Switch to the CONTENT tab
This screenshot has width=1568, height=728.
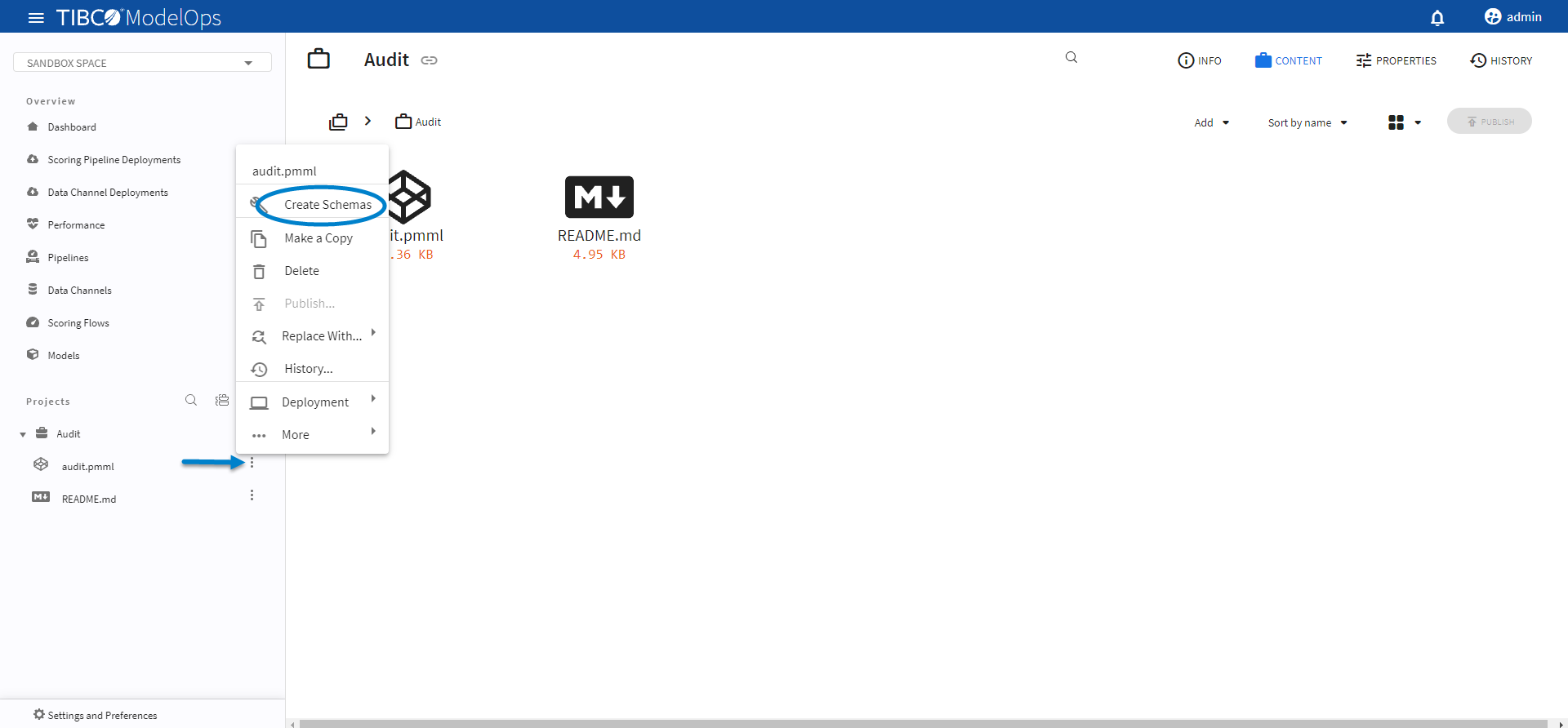click(x=1289, y=60)
